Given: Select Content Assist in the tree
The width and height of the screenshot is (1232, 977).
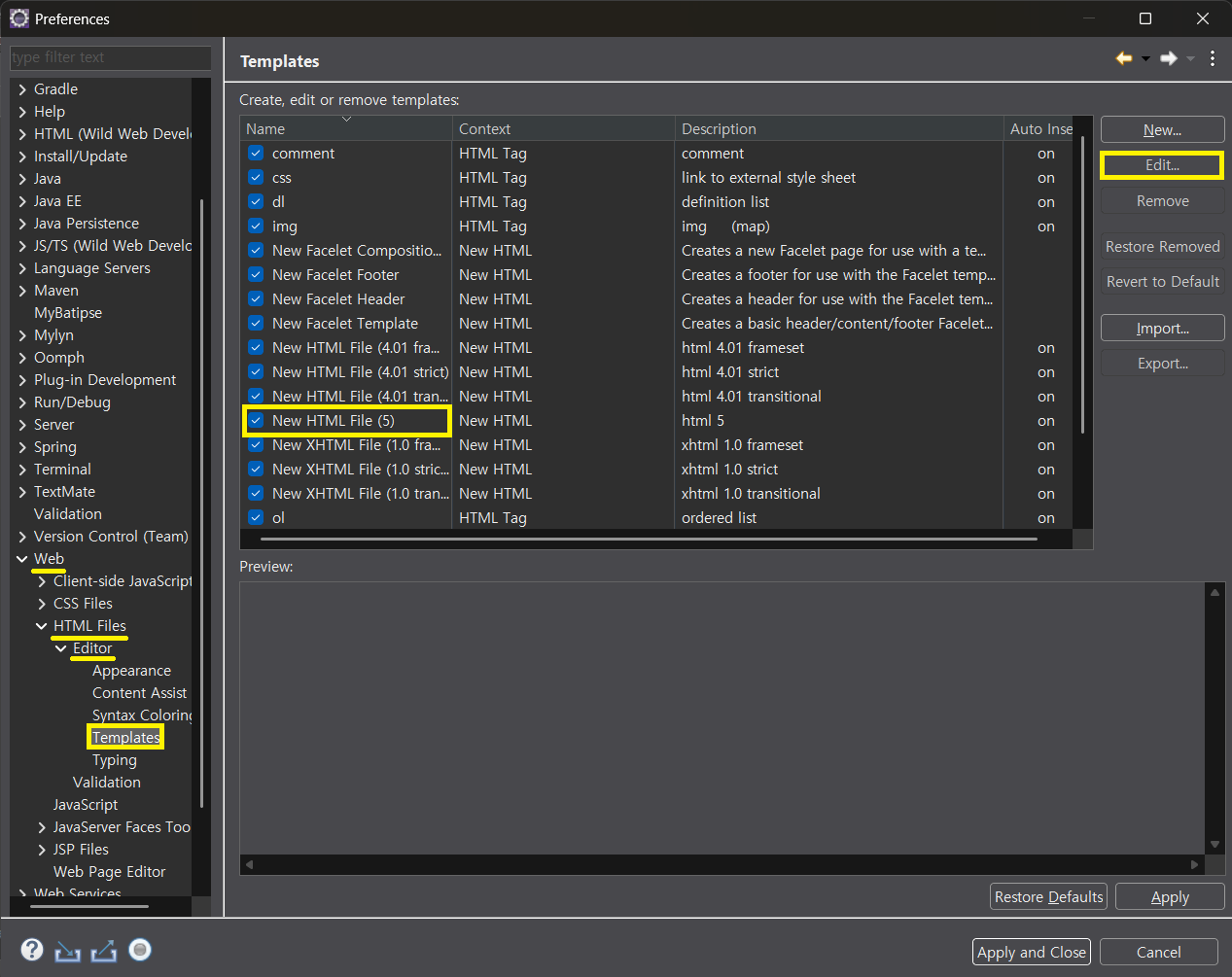Looking at the screenshot, I should click(139, 693).
